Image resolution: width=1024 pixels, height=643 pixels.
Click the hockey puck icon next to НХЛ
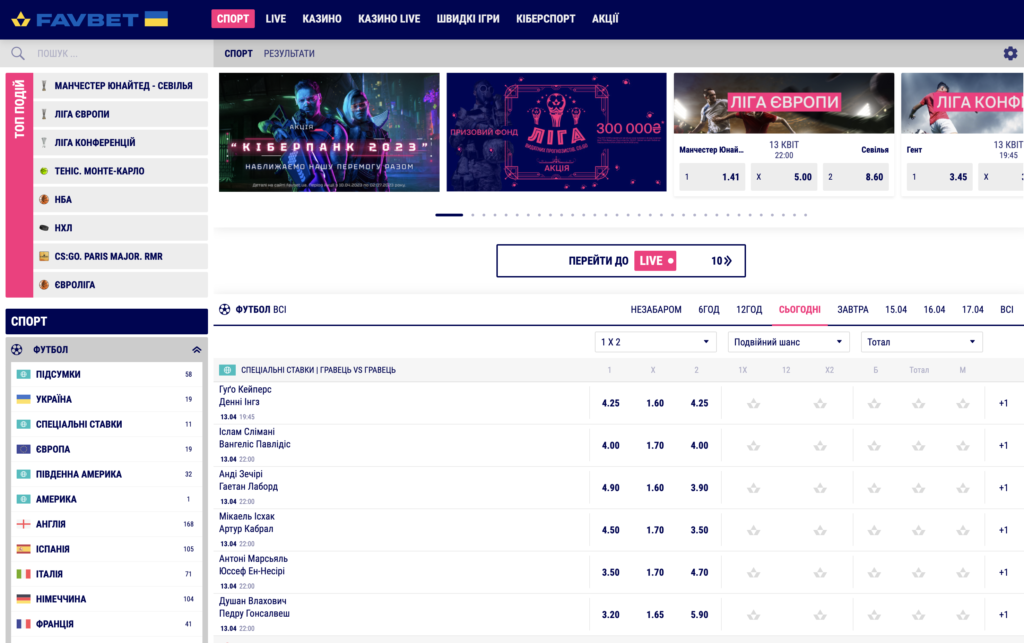point(44,228)
